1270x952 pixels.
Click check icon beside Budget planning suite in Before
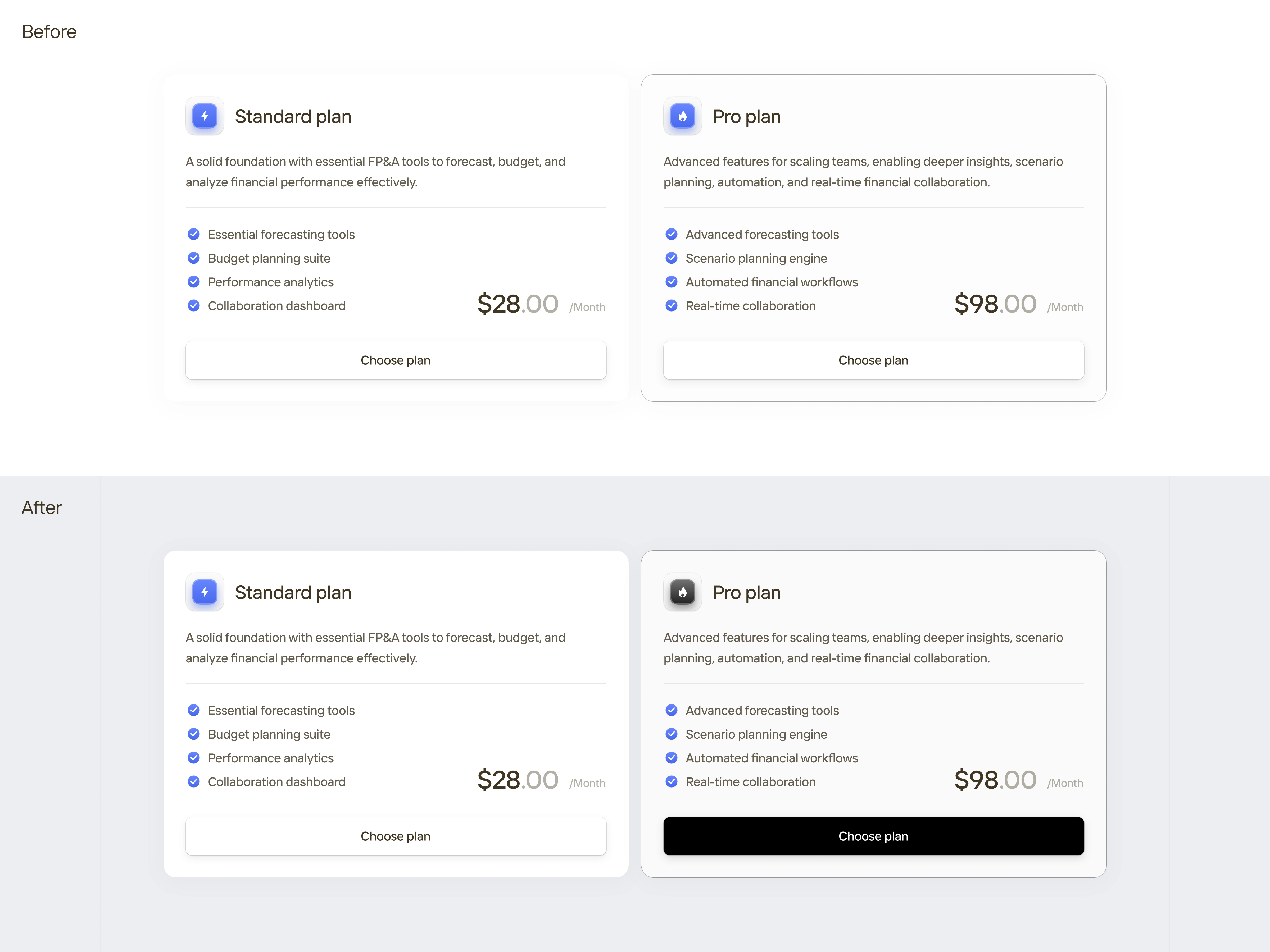pyautogui.click(x=193, y=258)
